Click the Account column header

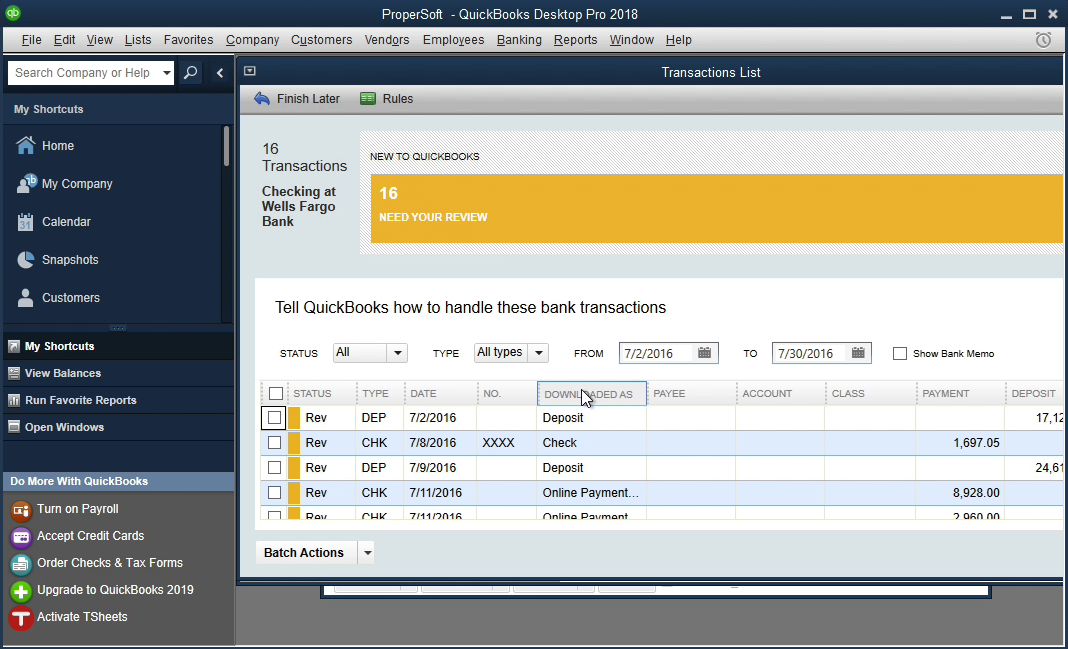pyautogui.click(x=780, y=394)
